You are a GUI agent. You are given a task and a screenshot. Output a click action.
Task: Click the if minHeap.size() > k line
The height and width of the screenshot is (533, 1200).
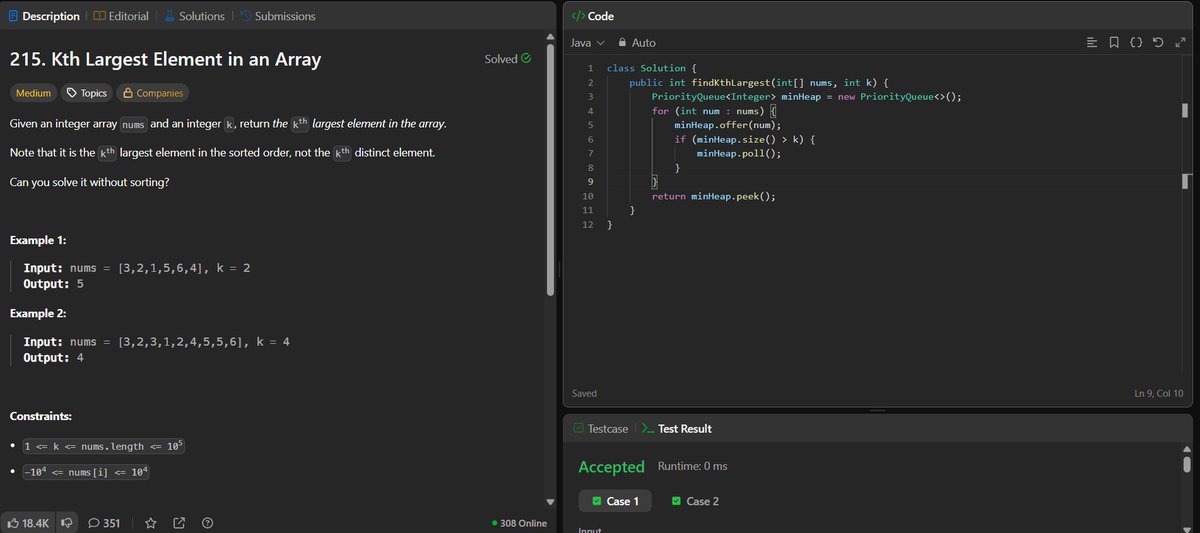pos(746,139)
